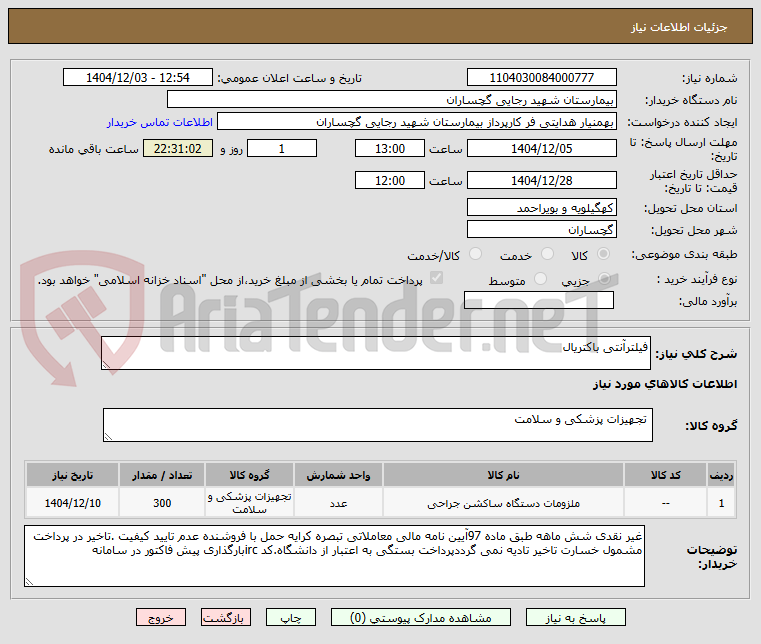Click the date cell 1404/12/10
The height and width of the screenshot is (644, 761).
[x=73, y=503]
